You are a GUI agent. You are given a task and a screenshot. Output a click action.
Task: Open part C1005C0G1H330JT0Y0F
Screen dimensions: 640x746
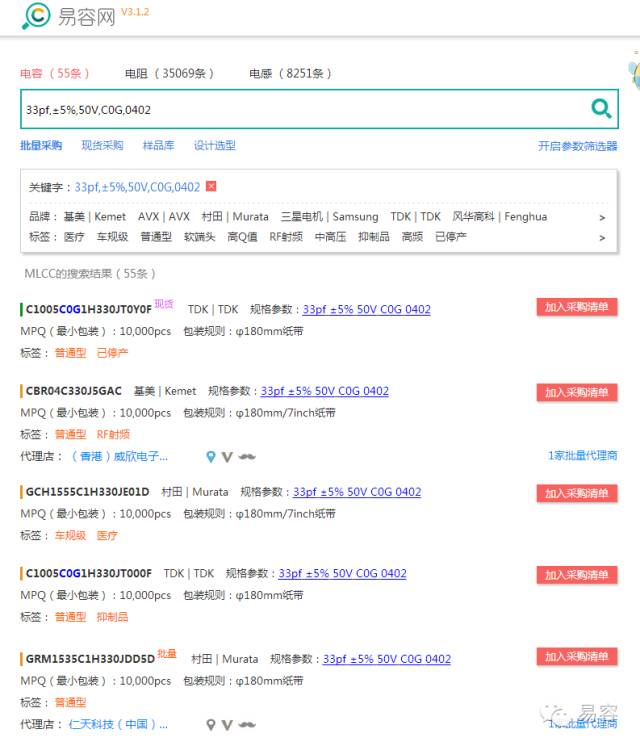(x=89, y=309)
